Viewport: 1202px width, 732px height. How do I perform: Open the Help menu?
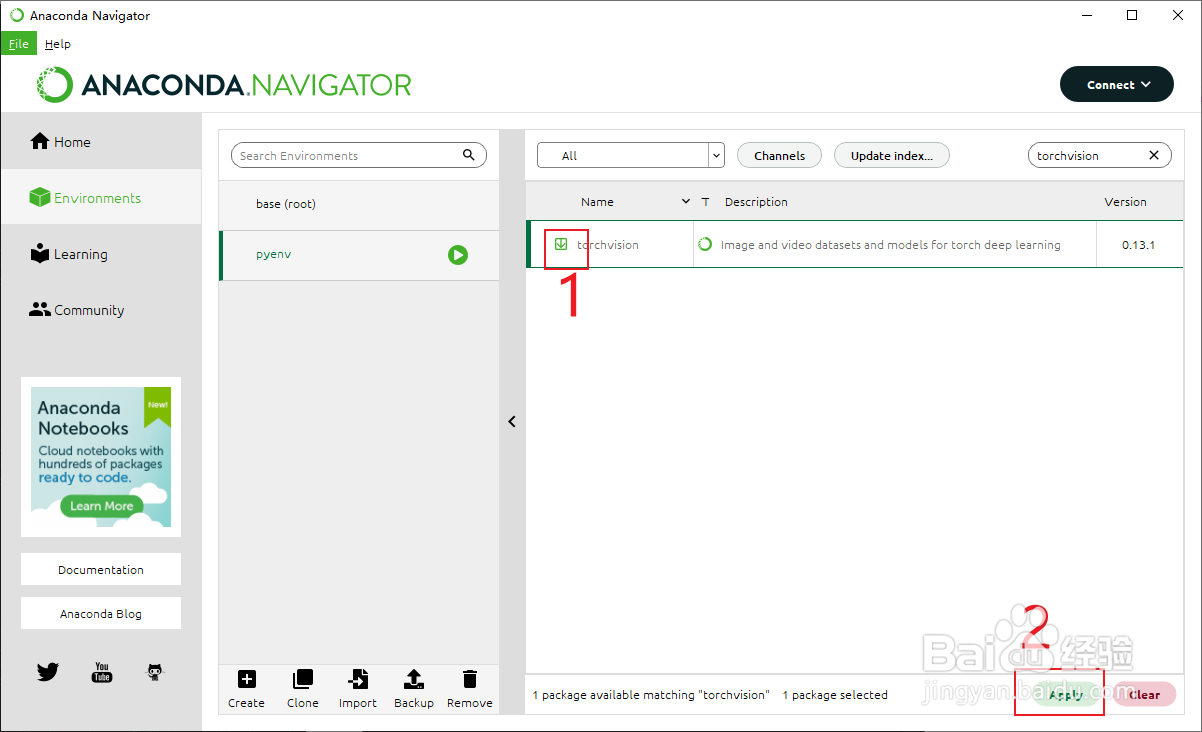[x=58, y=44]
